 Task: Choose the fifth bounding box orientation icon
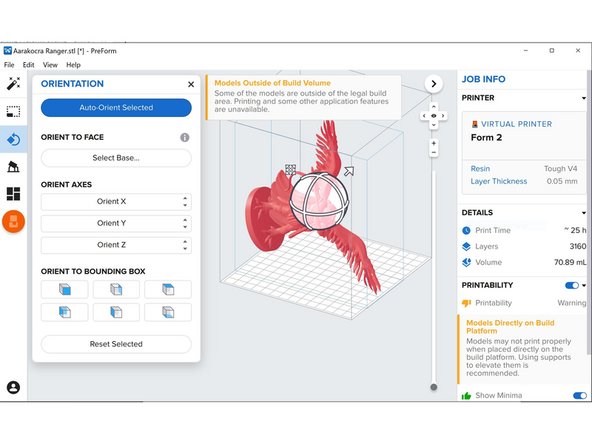[116, 312]
